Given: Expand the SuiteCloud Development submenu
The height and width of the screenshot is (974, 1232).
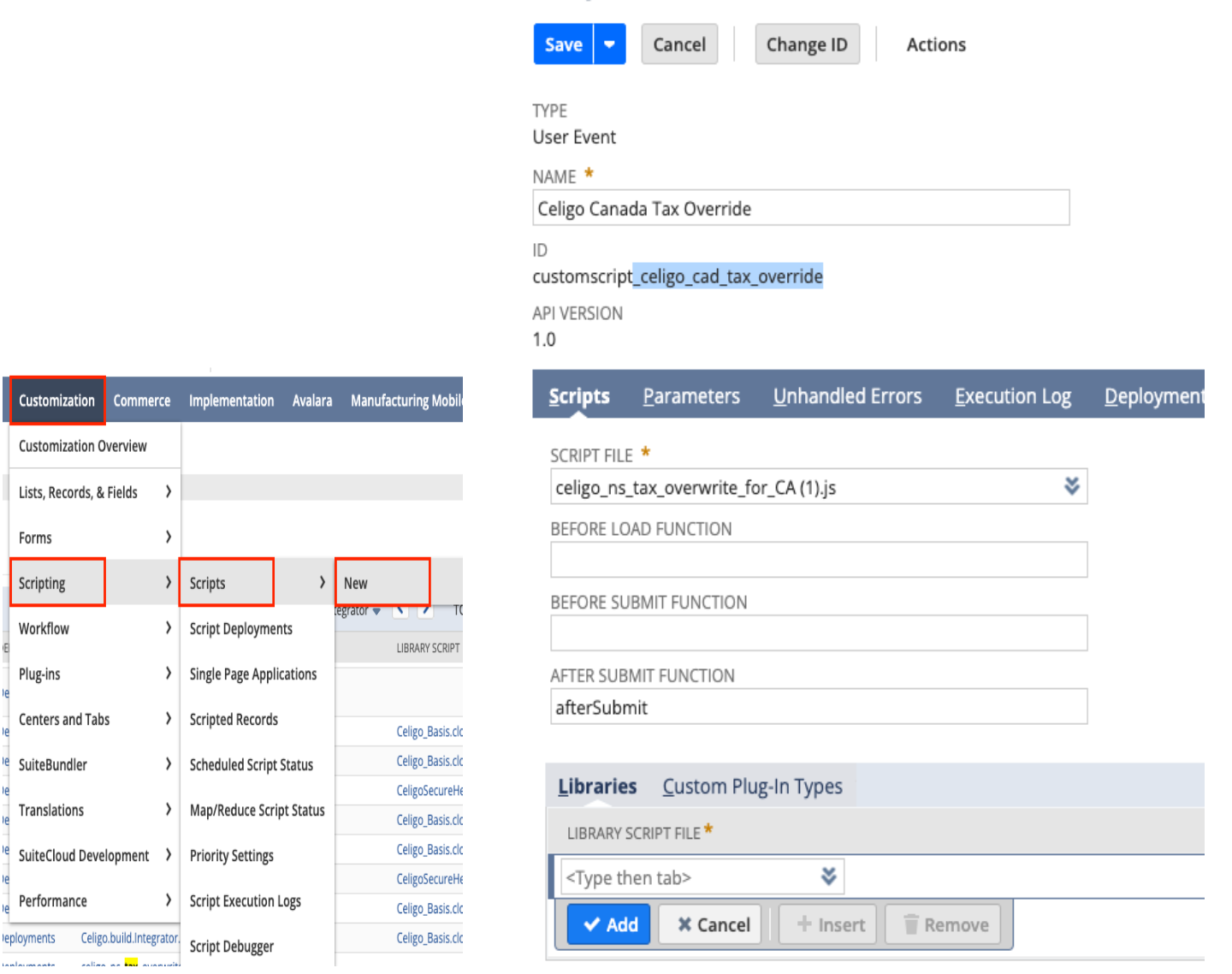Looking at the screenshot, I should pyautogui.click(x=95, y=855).
